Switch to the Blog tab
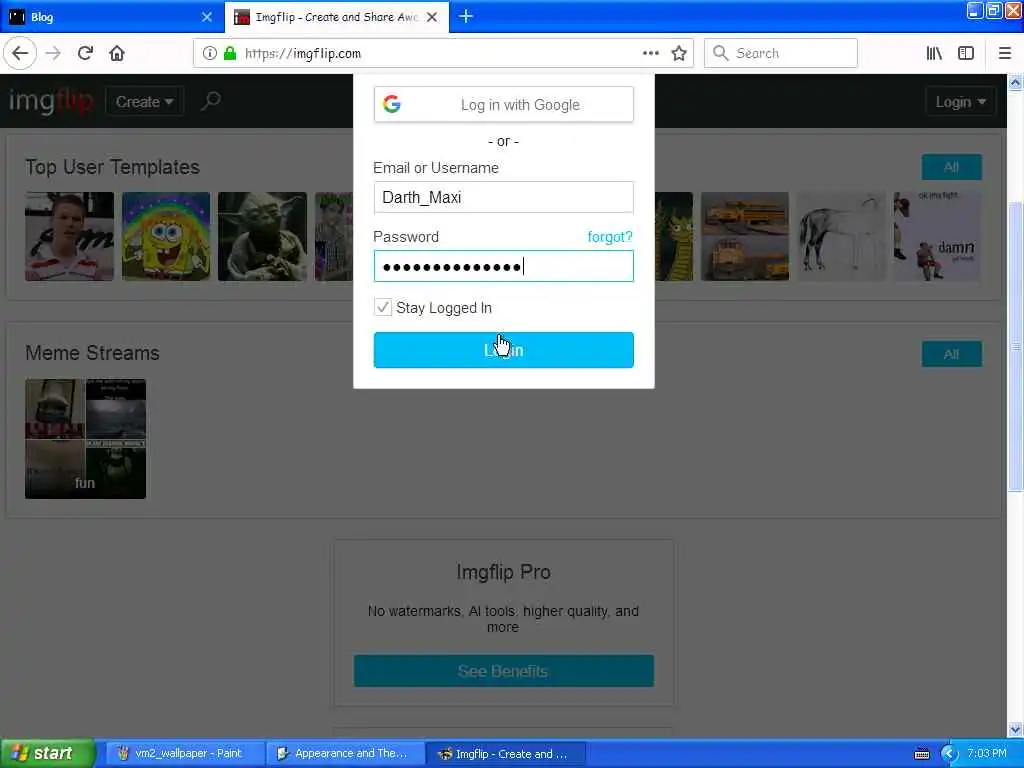The height and width of the screenshot is (768, 1024). tap(112, 17)
